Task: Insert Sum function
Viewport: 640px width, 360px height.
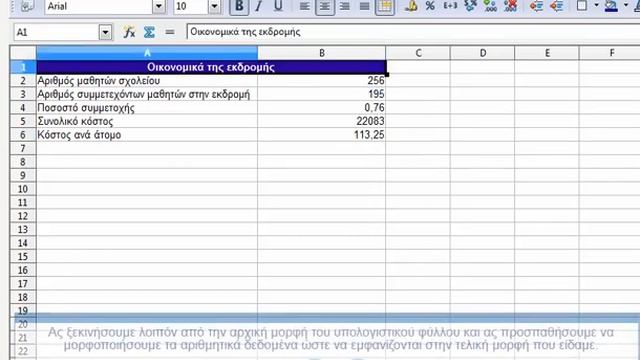Action: (149, 32)
